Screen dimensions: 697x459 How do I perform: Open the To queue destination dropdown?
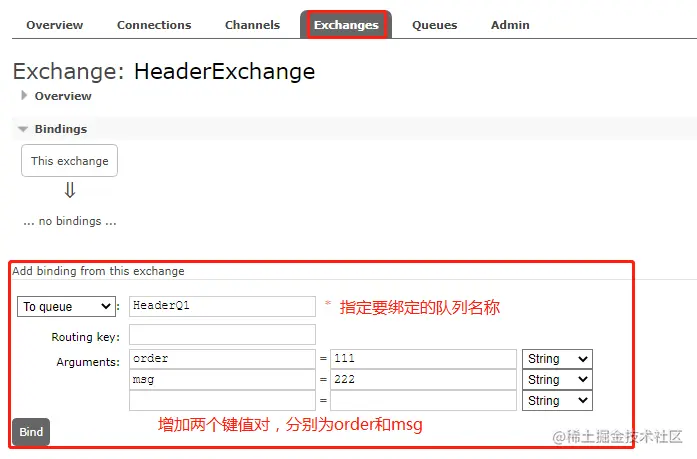66,307
